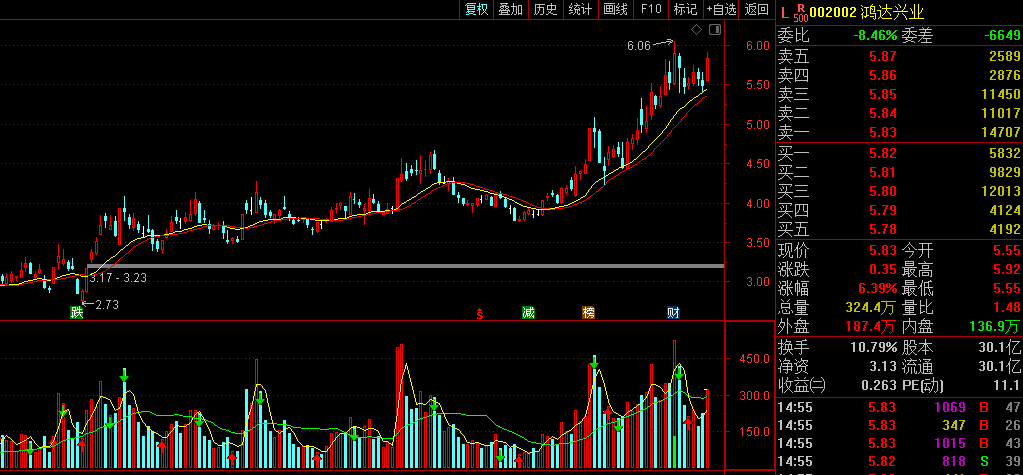Image resolution: width=1023 pixels, height=475 pixels.
Task: Click the orange 榜 event marker
Action: pos(588,313)
